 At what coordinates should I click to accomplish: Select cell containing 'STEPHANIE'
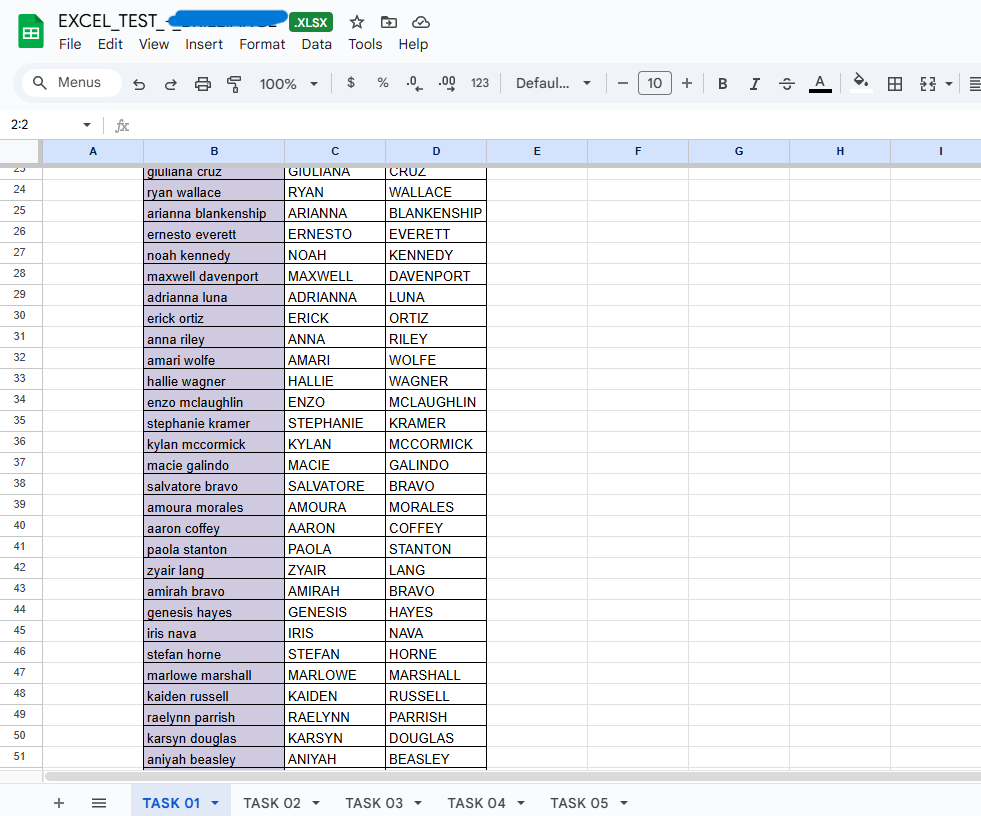335,423
